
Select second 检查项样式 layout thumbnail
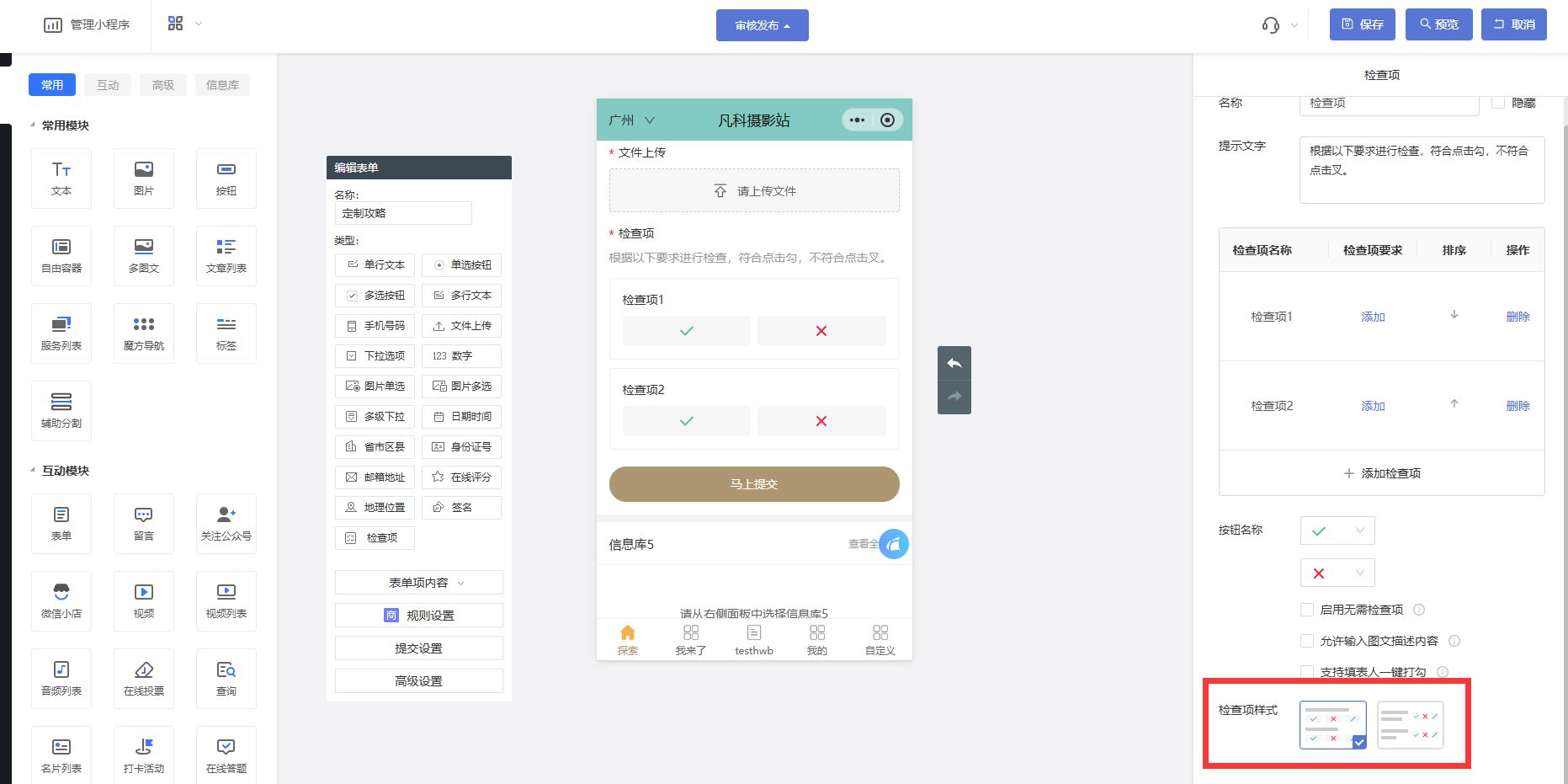pyautogui.click(x=1411, y=725)
